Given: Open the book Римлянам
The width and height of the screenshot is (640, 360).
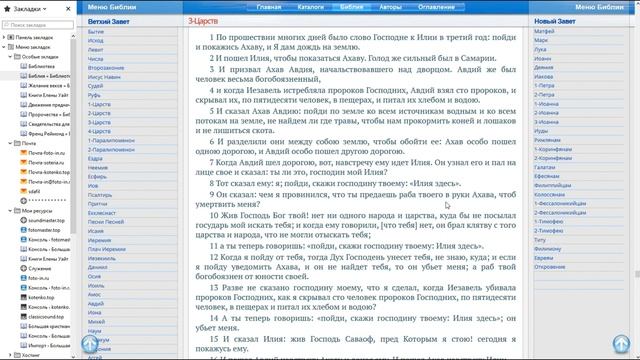Looking at the screenshot, I should pyautogui.click(x=547, y=140).
